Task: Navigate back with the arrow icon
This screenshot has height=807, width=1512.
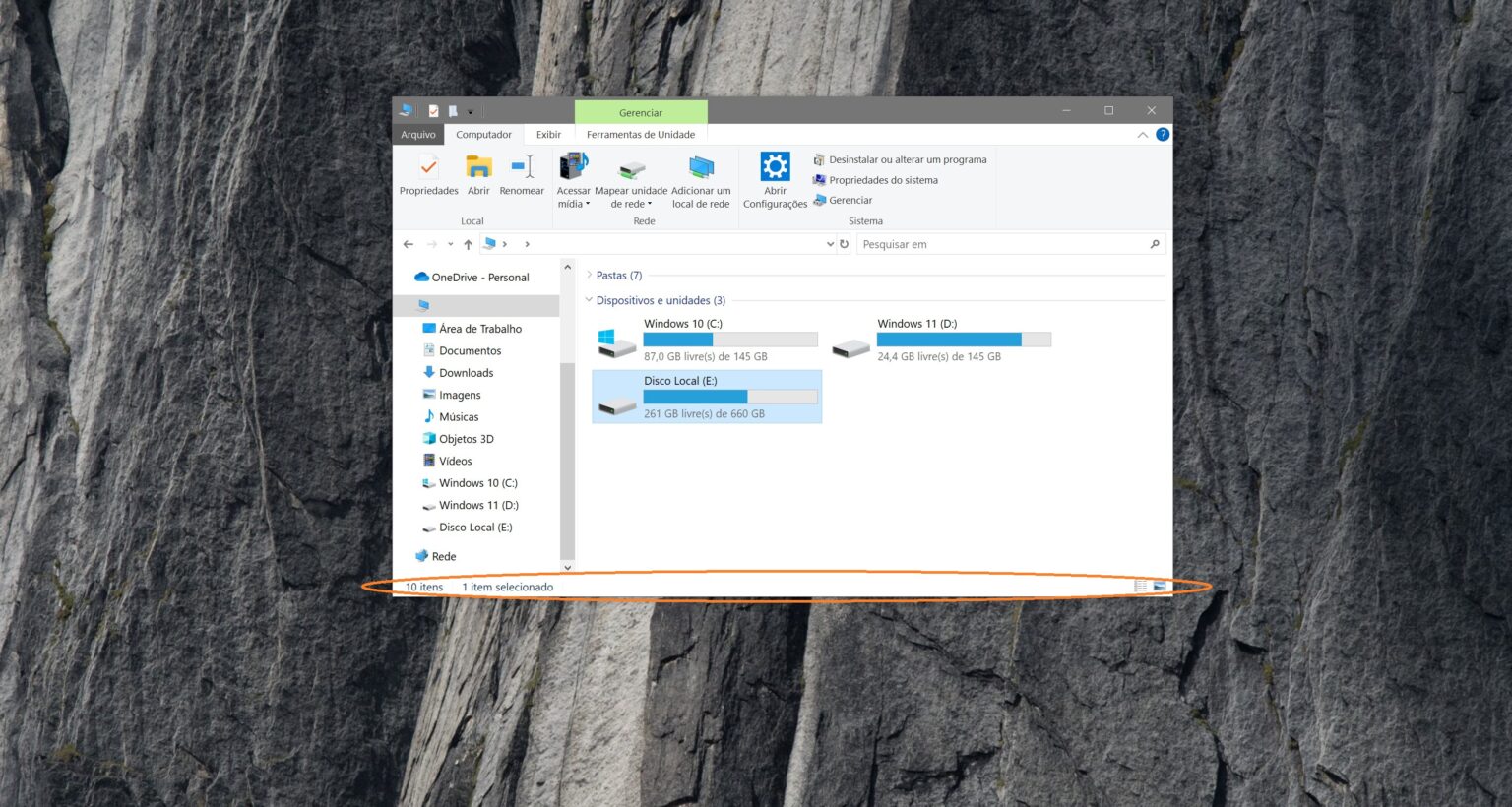Action: (x=409, y=244)
